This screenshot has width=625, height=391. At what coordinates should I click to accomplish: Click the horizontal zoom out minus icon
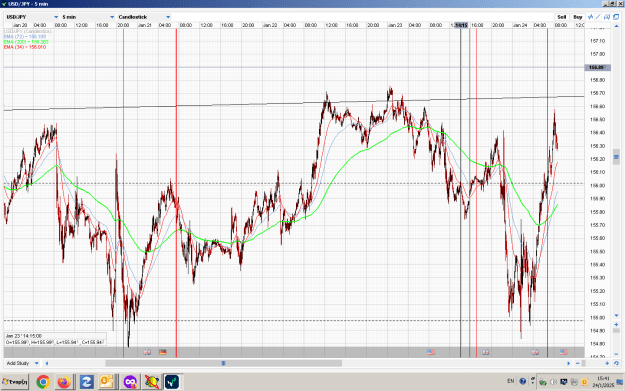[578, 363]
